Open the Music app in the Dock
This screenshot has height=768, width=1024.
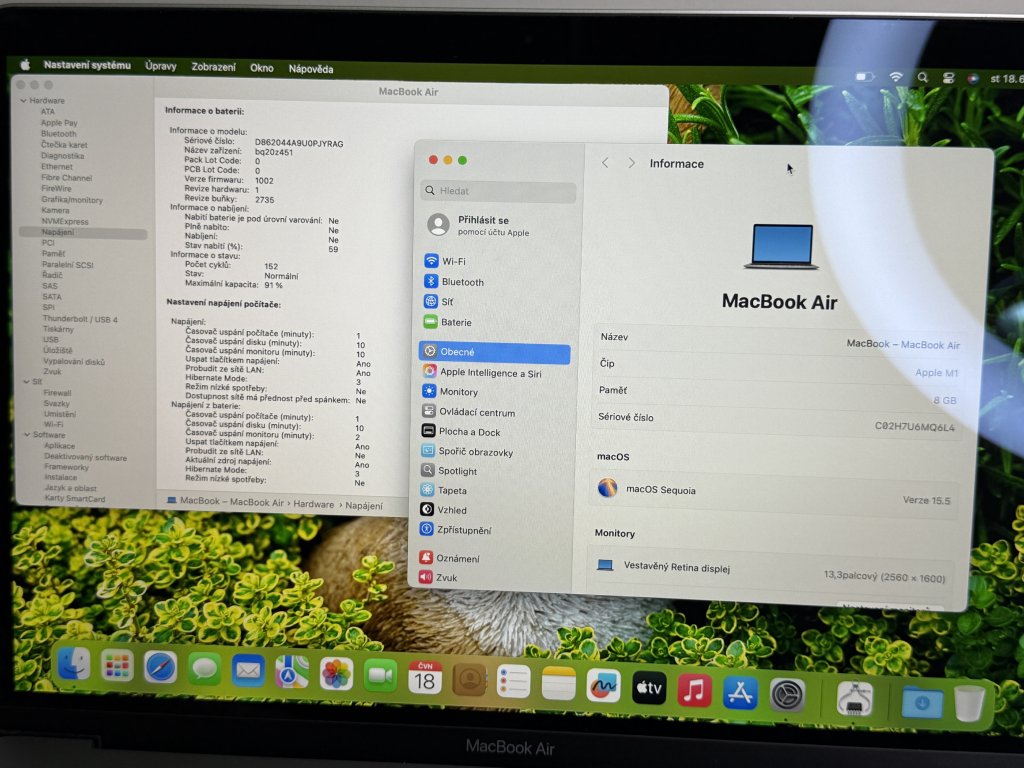[694, 690]
